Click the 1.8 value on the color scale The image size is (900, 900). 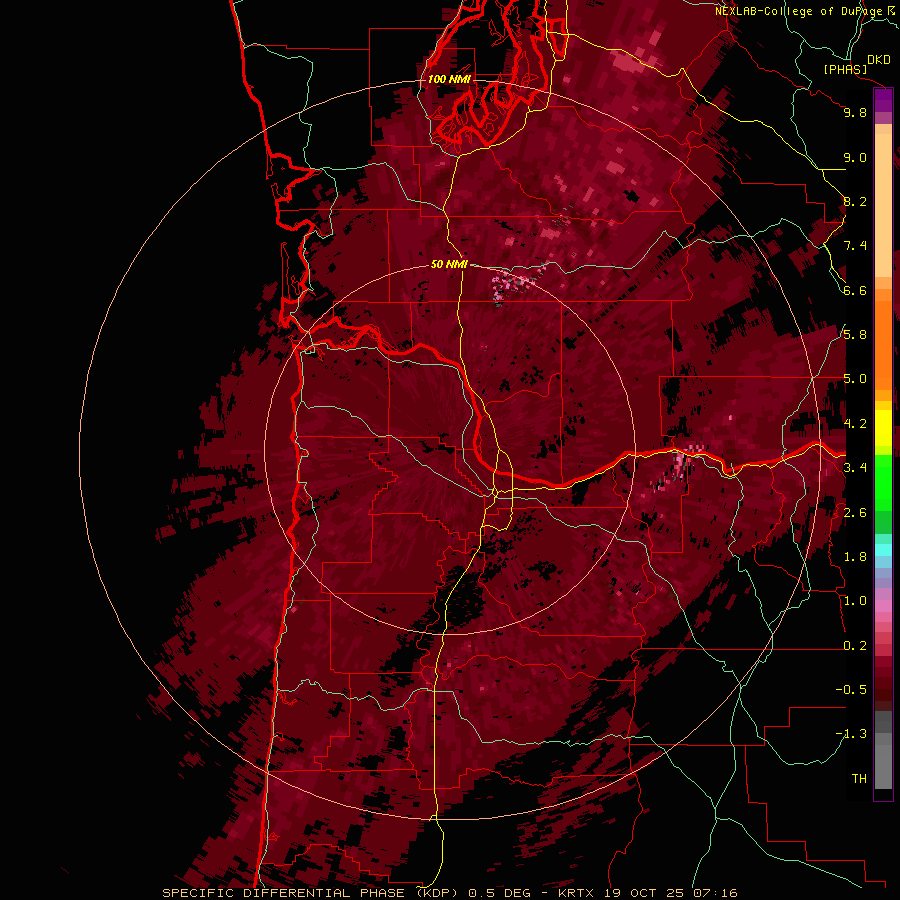pyautogui.click(x=855, y=557)
